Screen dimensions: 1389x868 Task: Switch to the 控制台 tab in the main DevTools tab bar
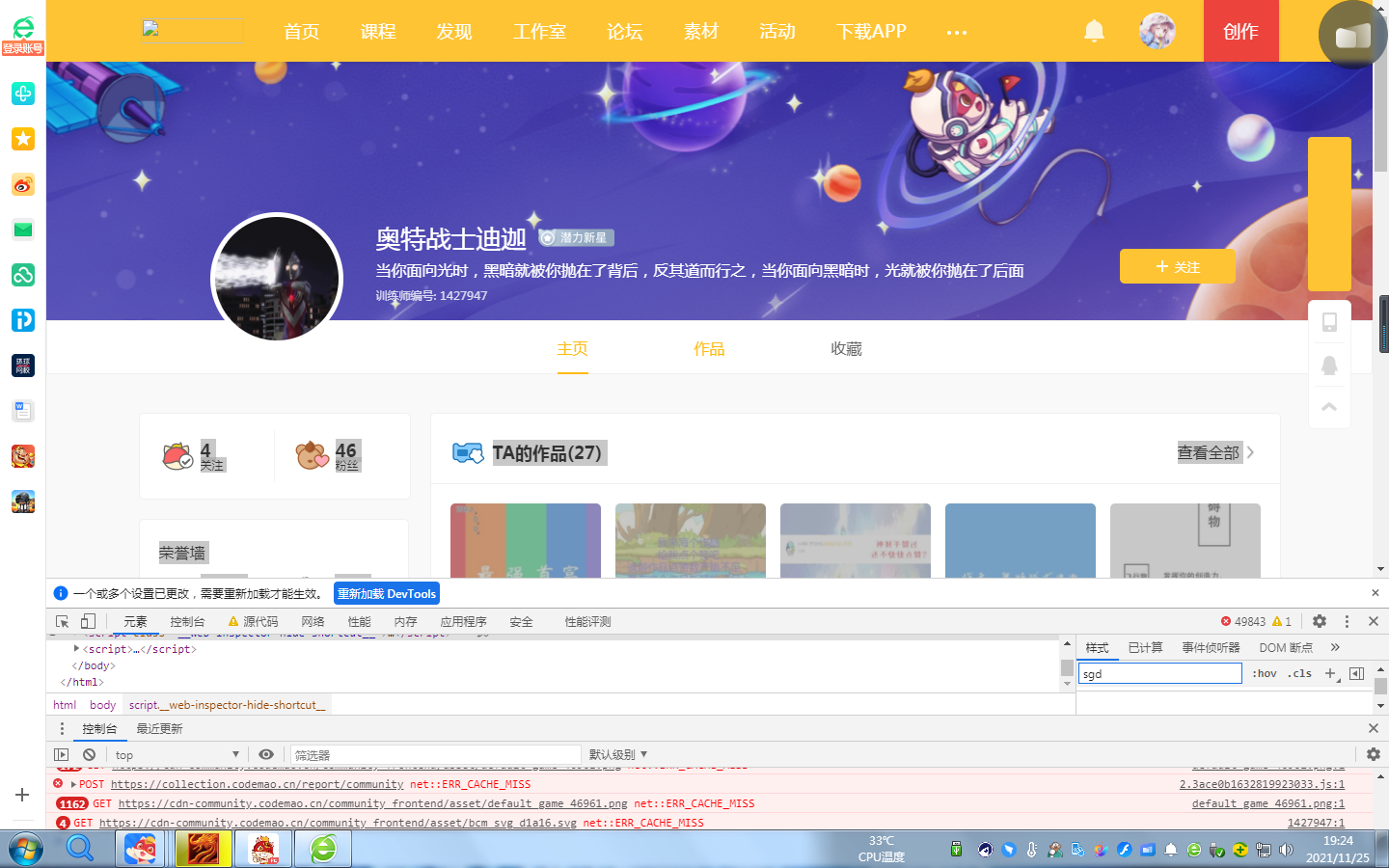[x=187, y=622]
